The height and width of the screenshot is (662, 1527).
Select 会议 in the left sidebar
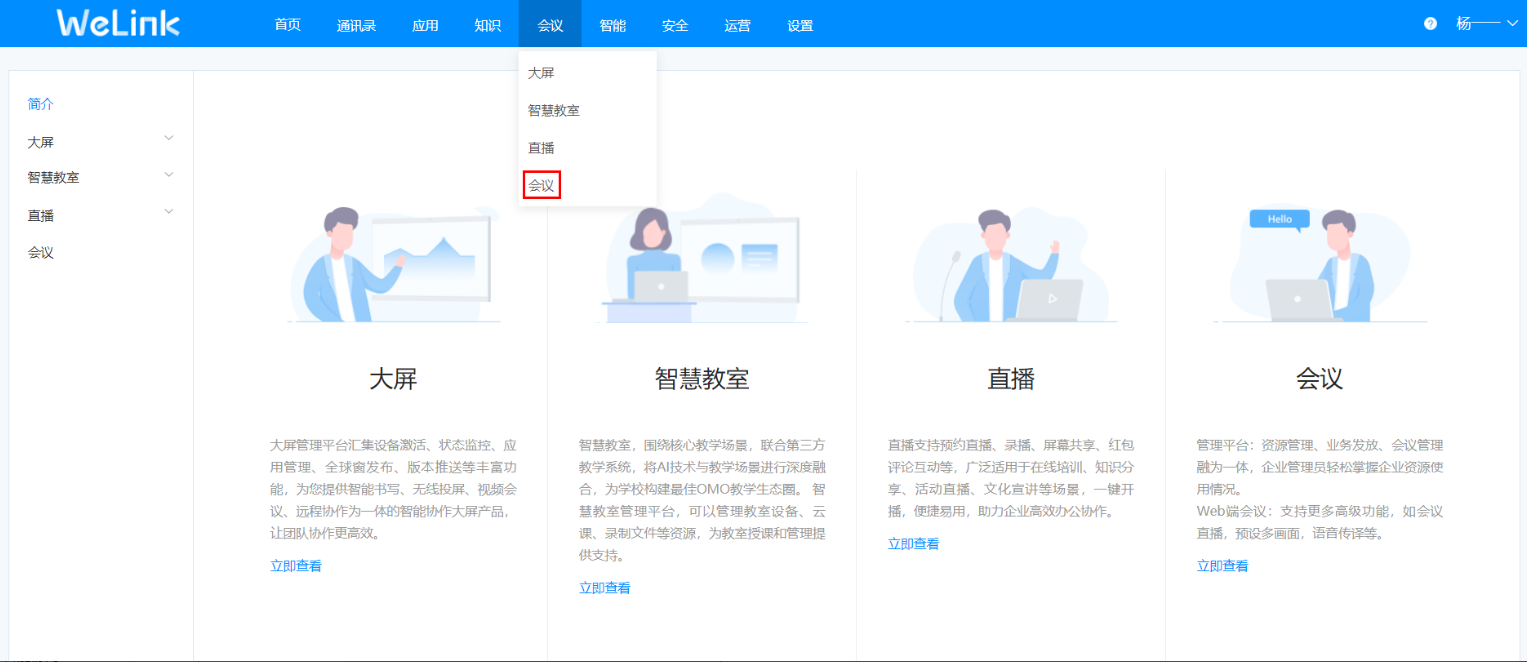pyautogui.click(x=40, y=251)
